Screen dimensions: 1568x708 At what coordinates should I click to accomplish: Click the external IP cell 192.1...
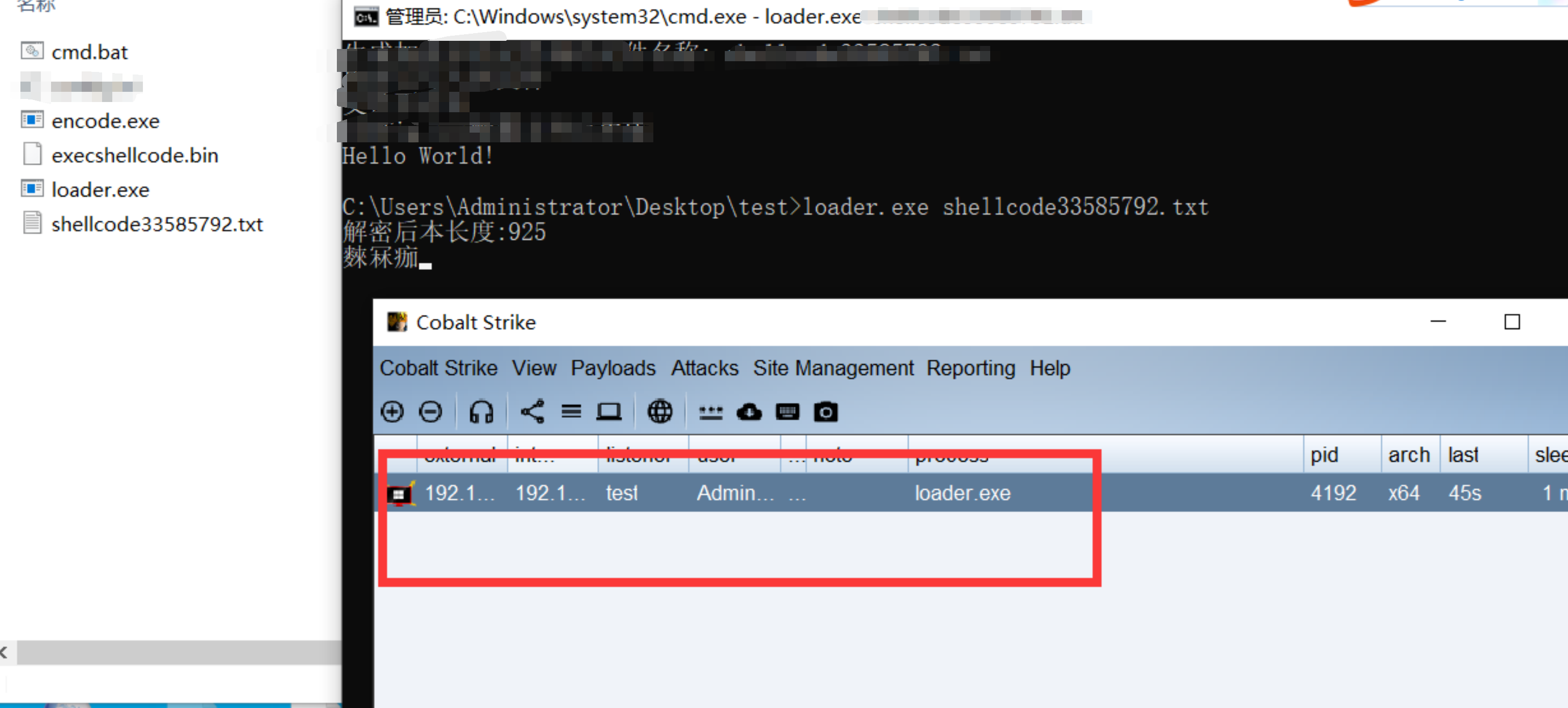[459, 493]
